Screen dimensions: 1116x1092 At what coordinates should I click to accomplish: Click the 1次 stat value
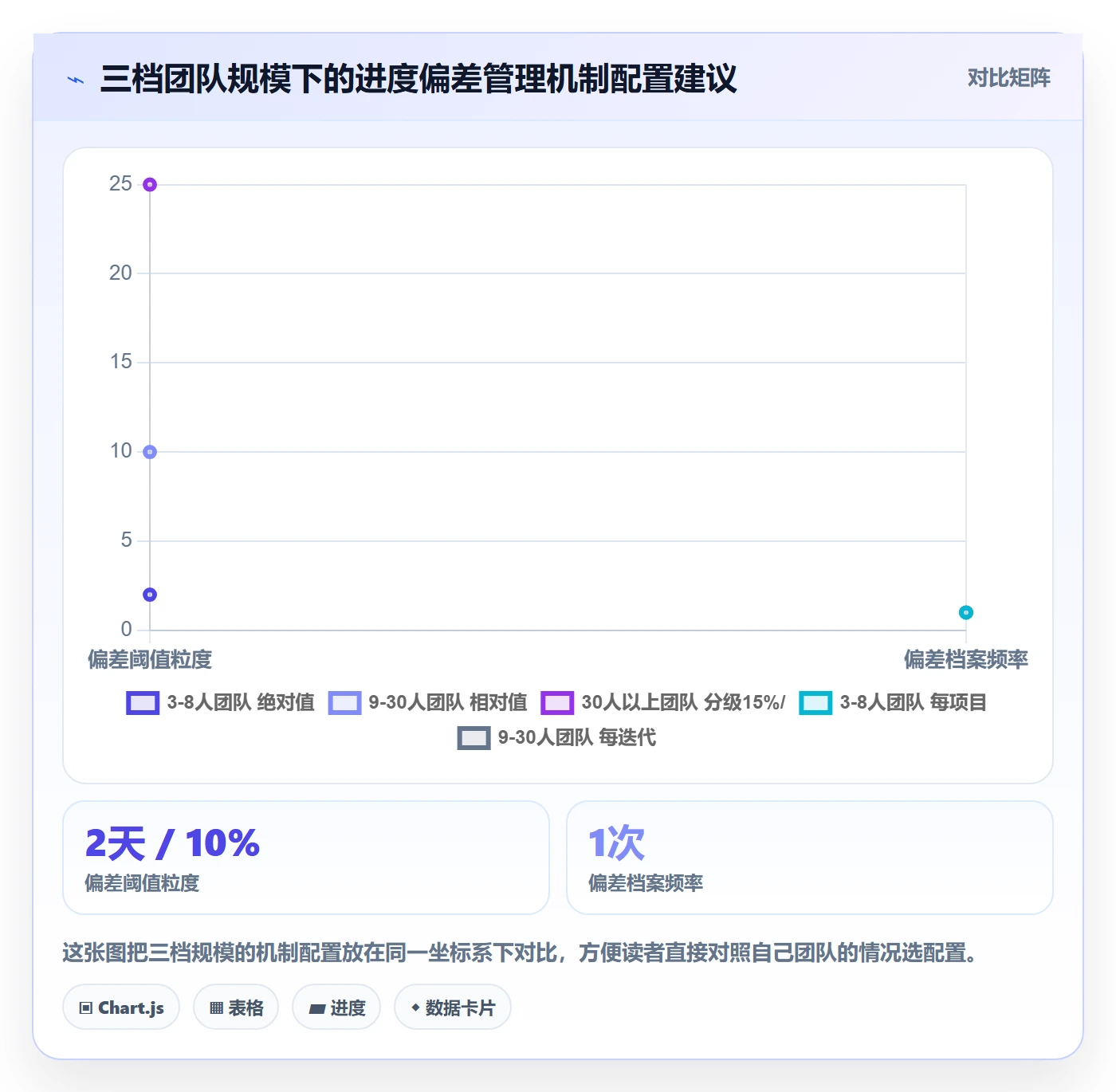(x=616, y=843)
